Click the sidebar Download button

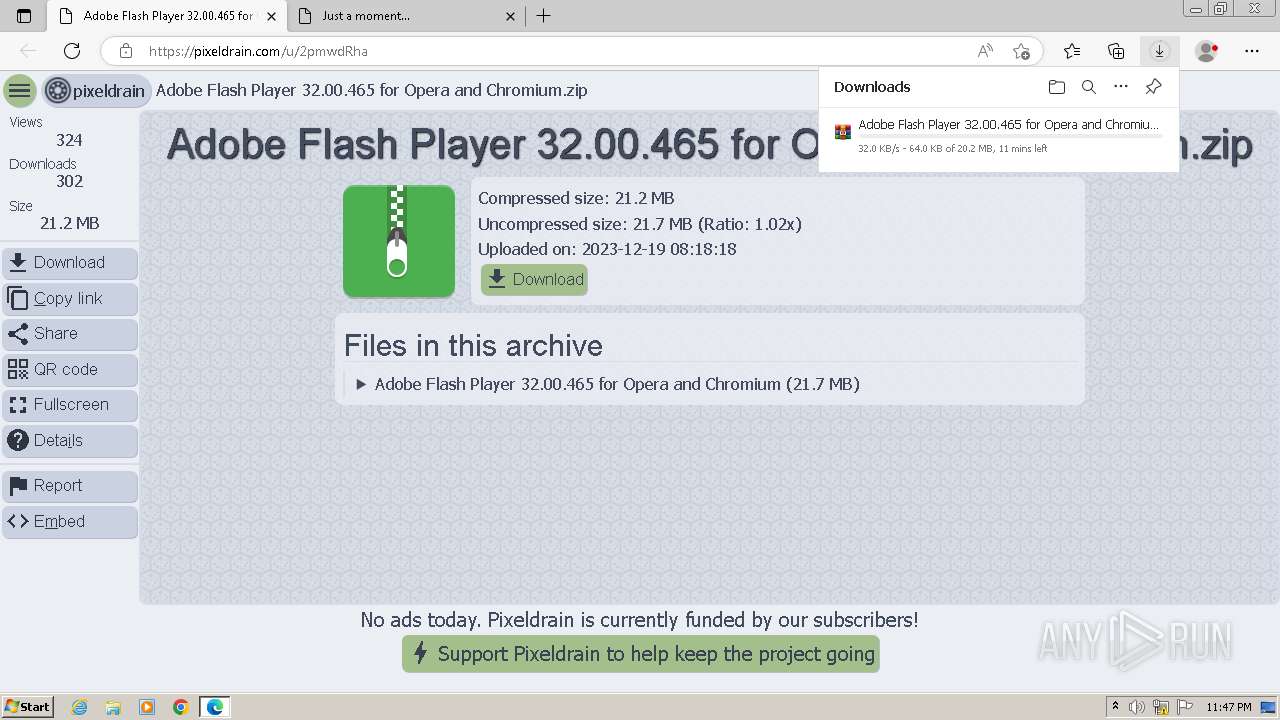(70, 263)
